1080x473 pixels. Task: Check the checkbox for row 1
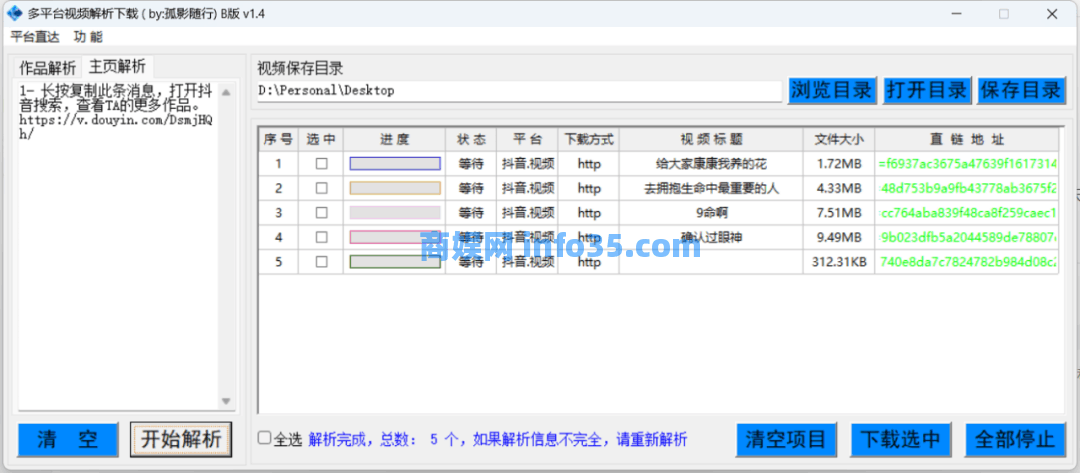(x=321, y=163)
